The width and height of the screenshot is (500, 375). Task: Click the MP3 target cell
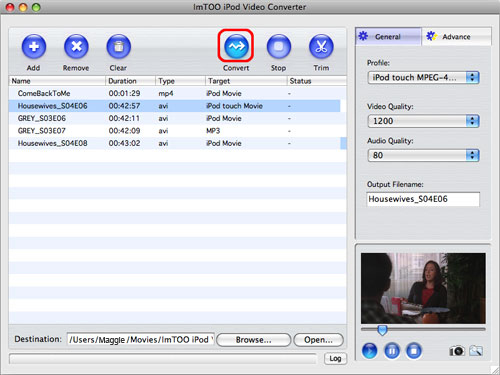[x=213, y=131]
